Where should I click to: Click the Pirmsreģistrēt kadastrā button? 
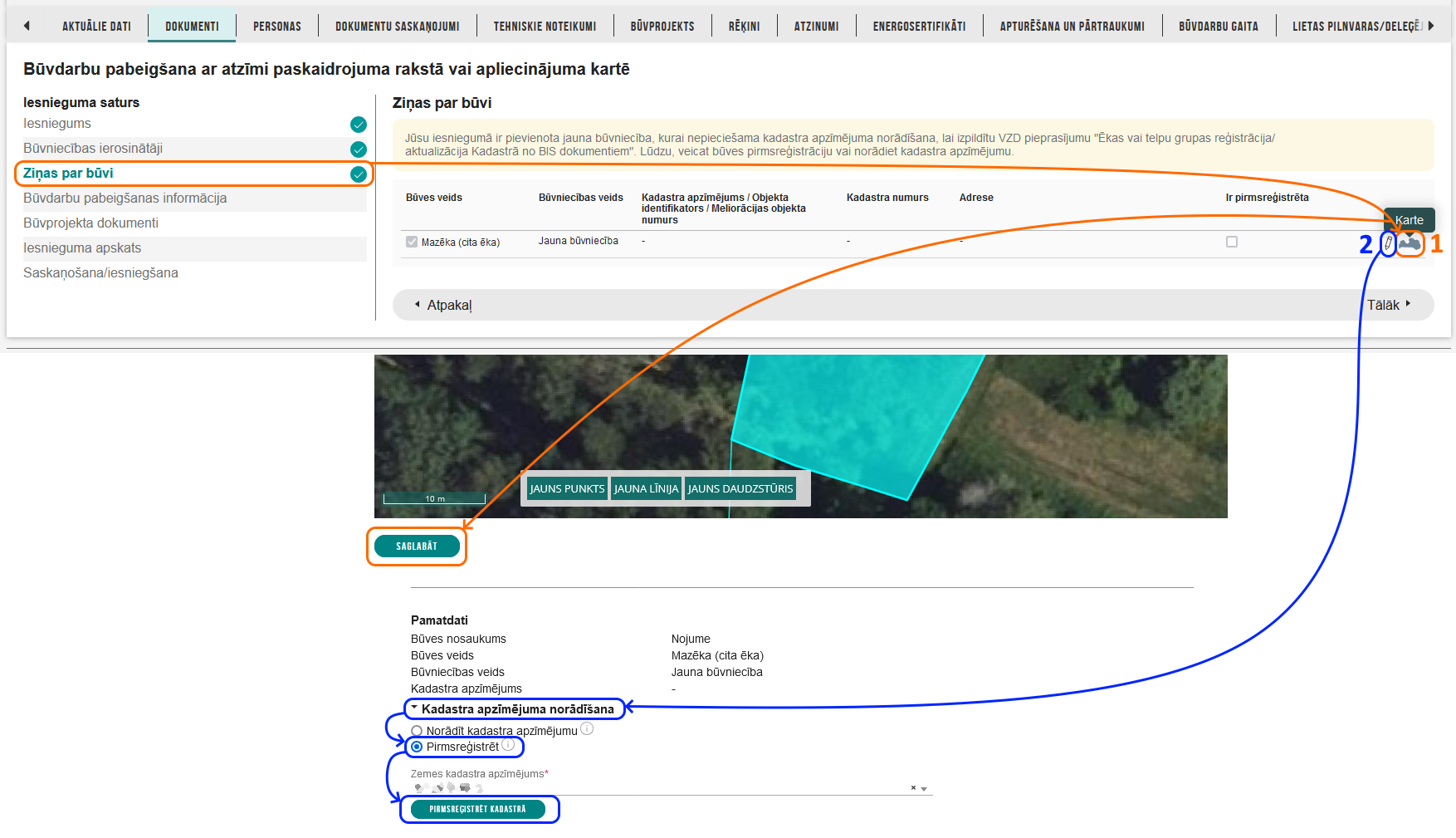[x=477, y=809]
